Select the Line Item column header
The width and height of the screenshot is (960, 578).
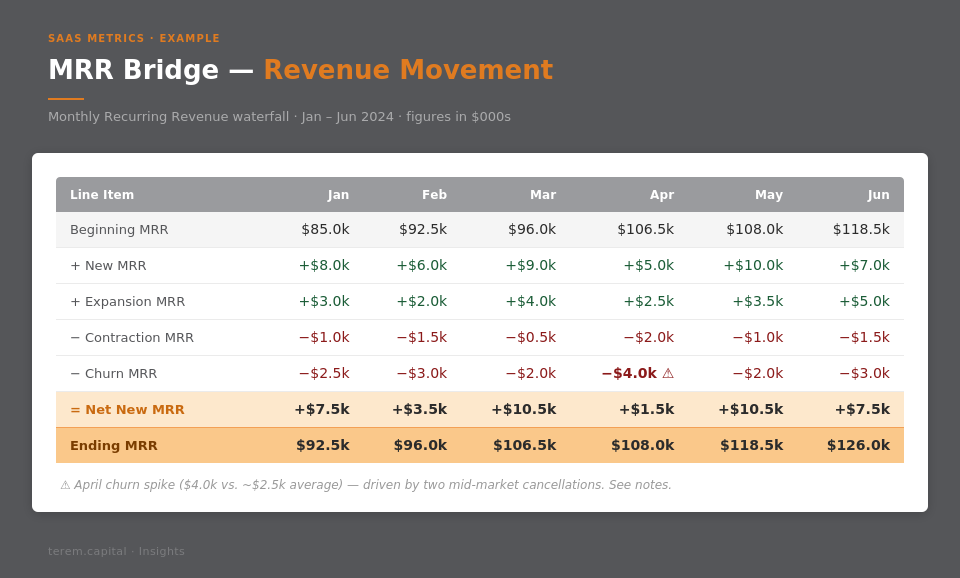(x=102, y=195)
